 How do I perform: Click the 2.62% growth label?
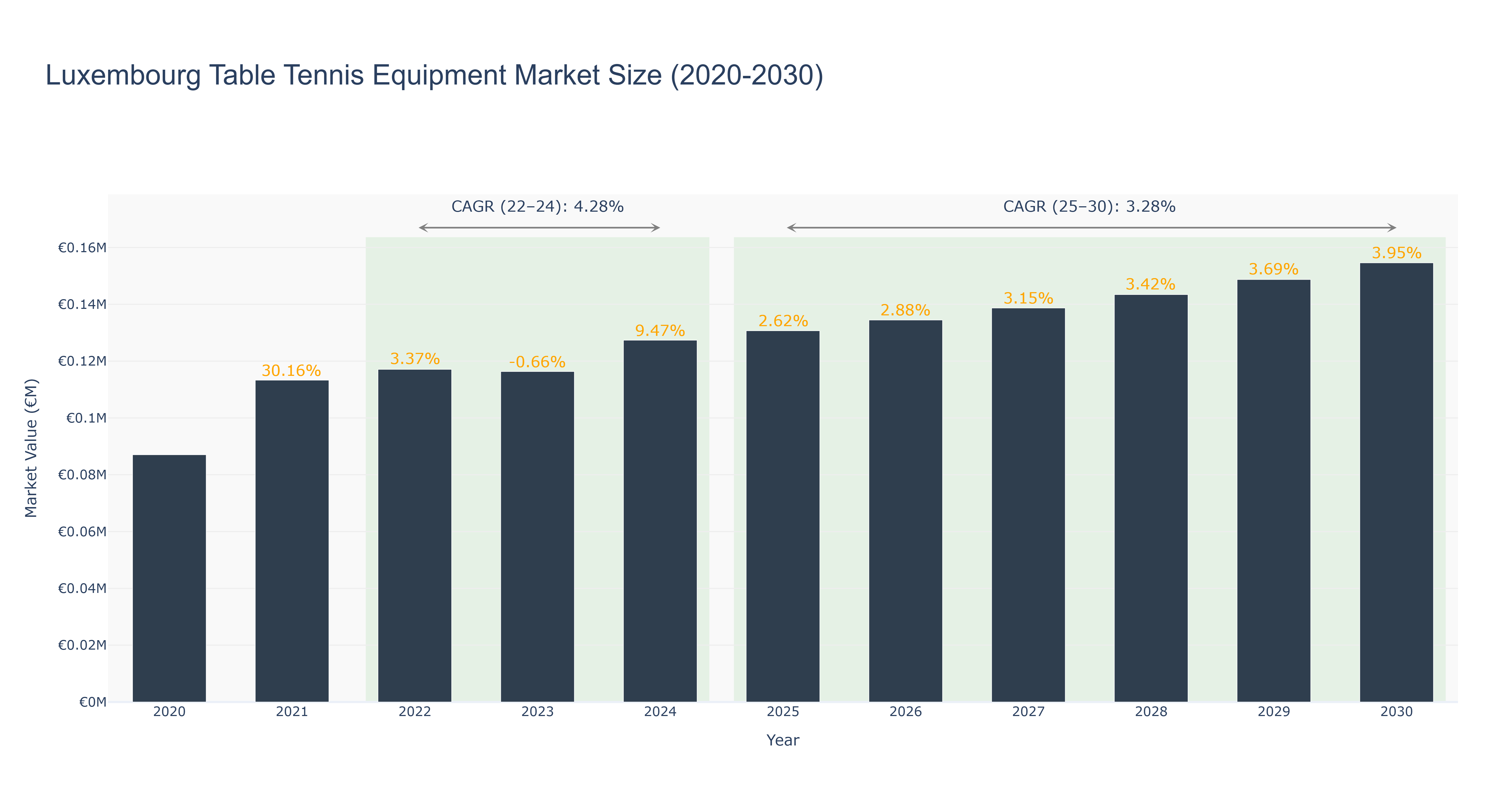pyautogui.click(x=783, y=321)
